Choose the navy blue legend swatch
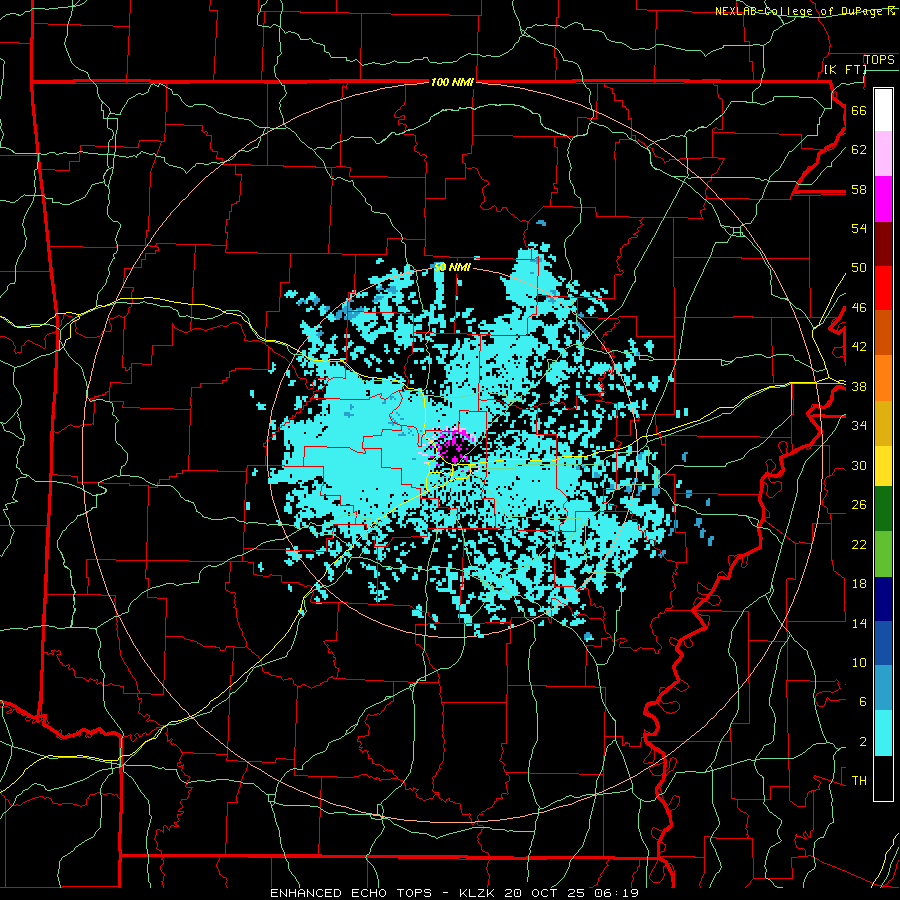This screenshot has height=900, width=900. [883, 599]
